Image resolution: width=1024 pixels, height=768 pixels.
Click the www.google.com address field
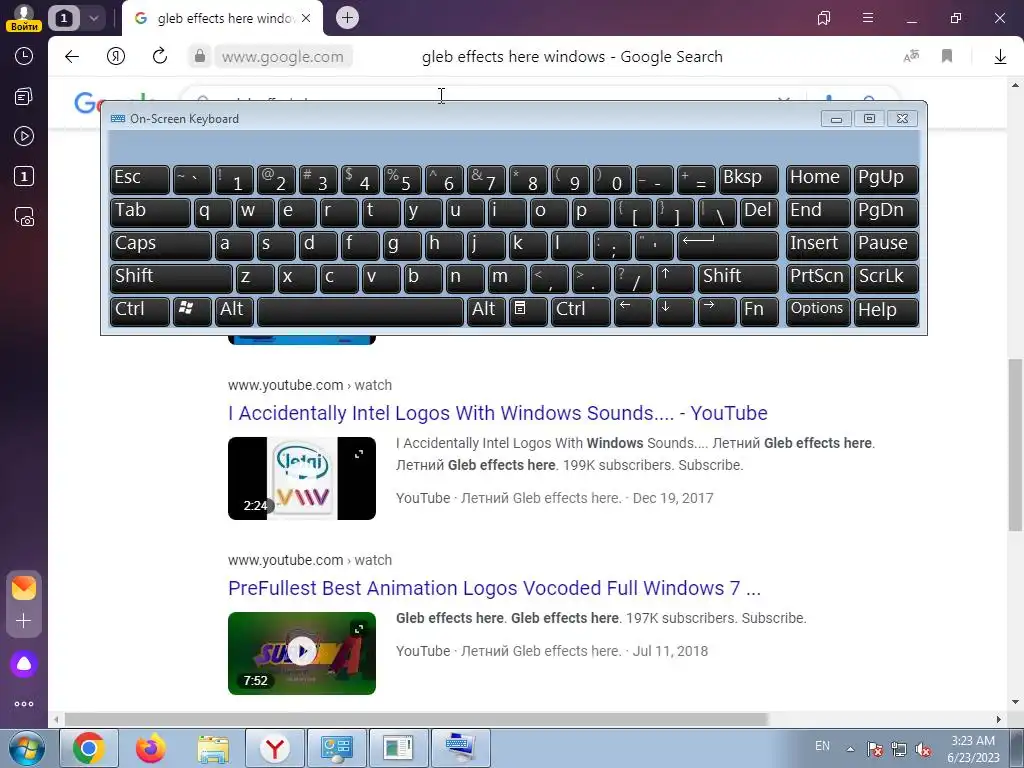tap(283, 57)
